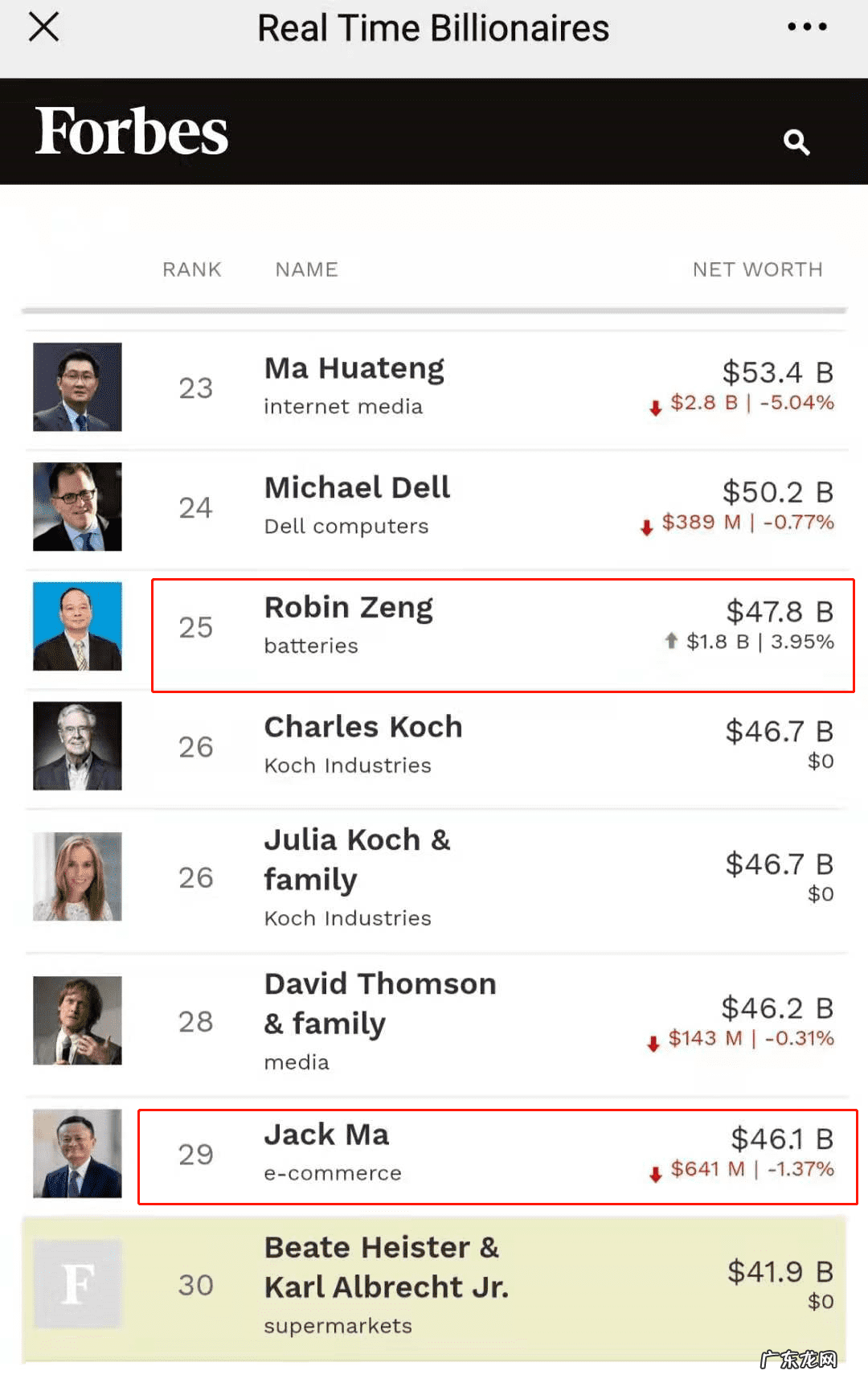The width and height of the screenshot is (868, 1383).
Task: Open Ma Huateng's profile photo
Action: pyautogui.click(x=77, y=387)
